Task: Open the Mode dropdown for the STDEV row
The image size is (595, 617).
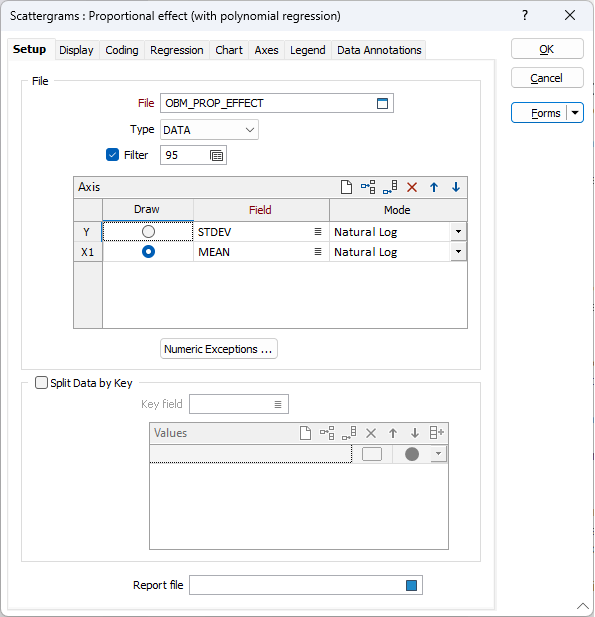Action: (458, 232)
